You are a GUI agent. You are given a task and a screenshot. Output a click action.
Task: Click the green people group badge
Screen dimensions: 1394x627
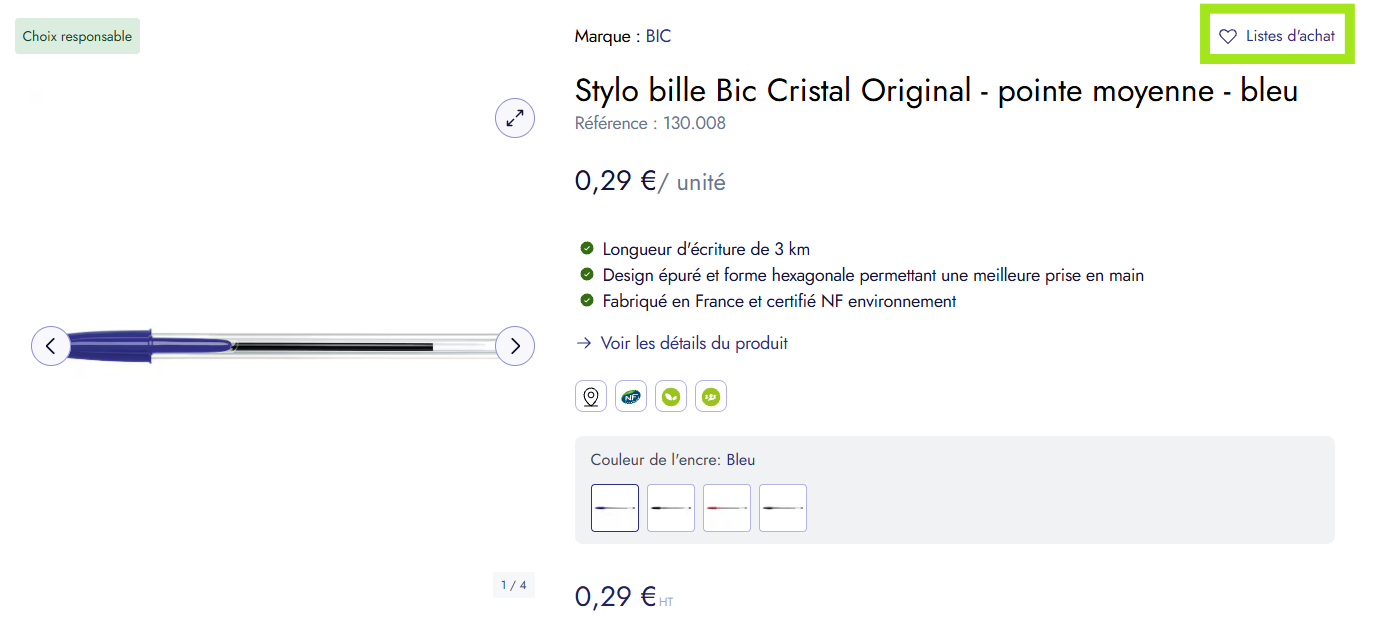pos(711,396)
